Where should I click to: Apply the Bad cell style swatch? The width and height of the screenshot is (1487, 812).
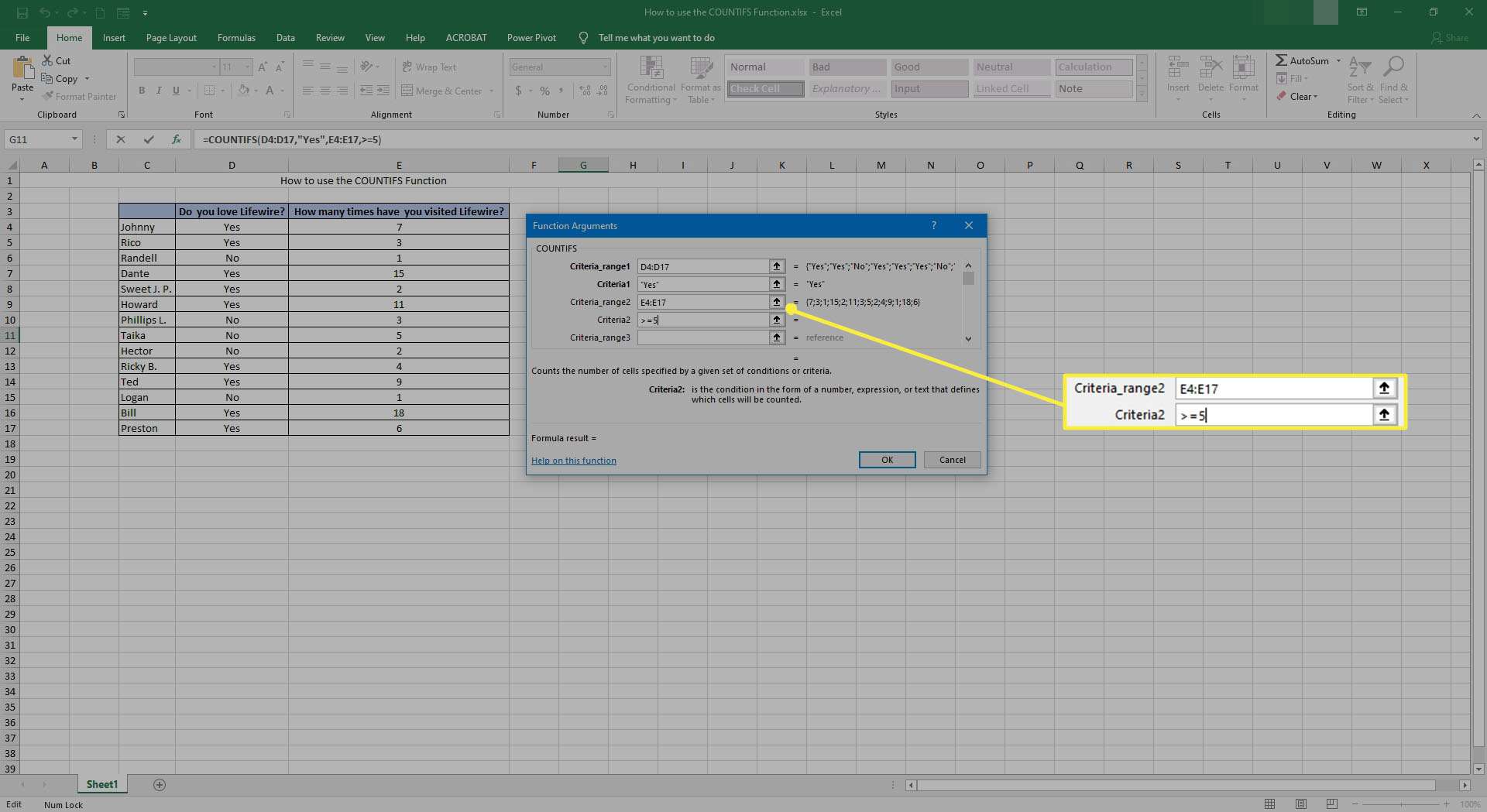[x=847, y=67]
